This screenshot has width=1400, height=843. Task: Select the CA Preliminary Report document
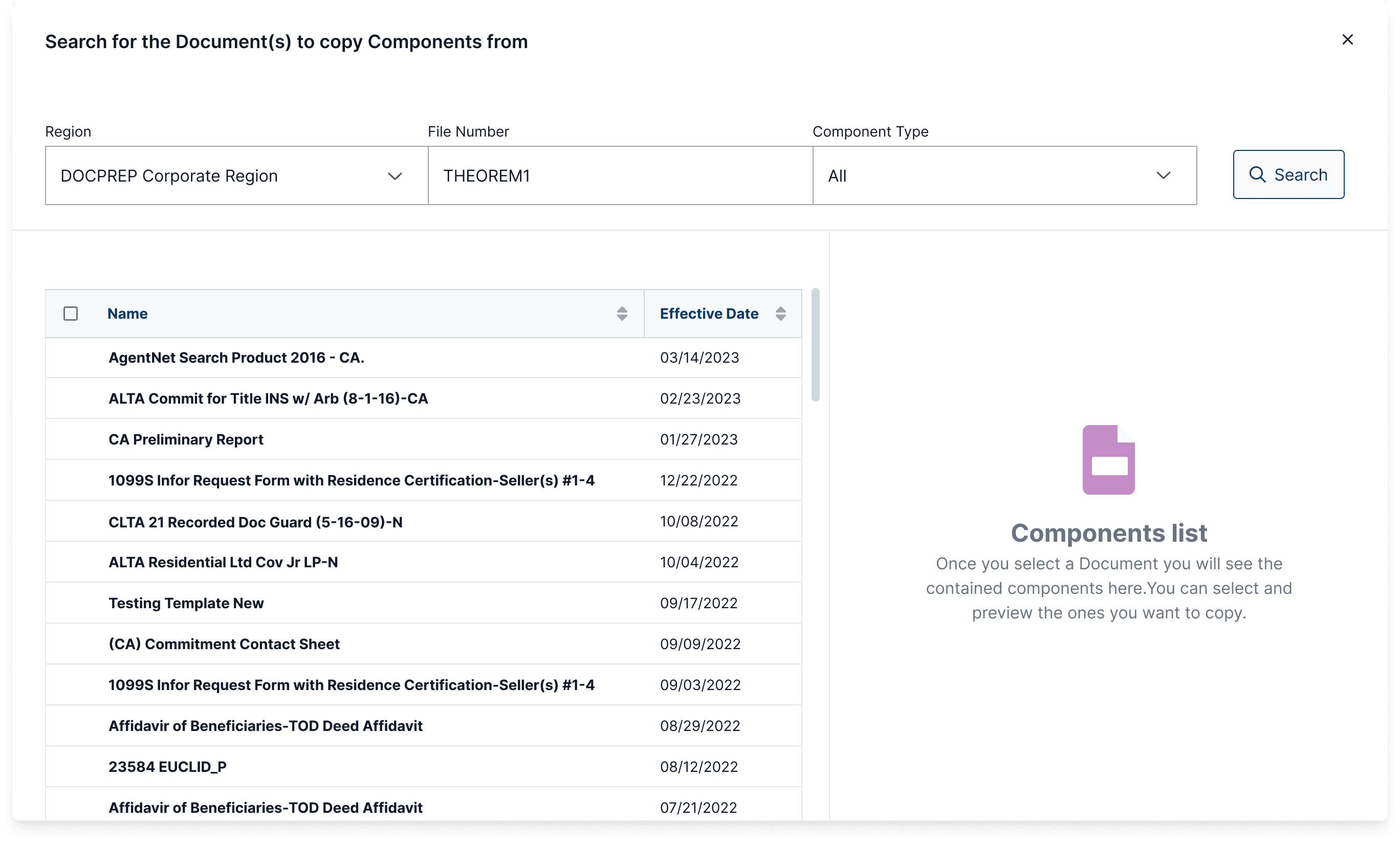(186, 440)
